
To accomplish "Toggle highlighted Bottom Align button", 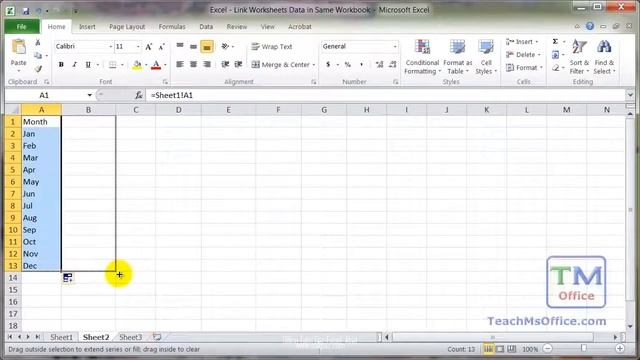I will pyautogui.click(x=207, y=47).
